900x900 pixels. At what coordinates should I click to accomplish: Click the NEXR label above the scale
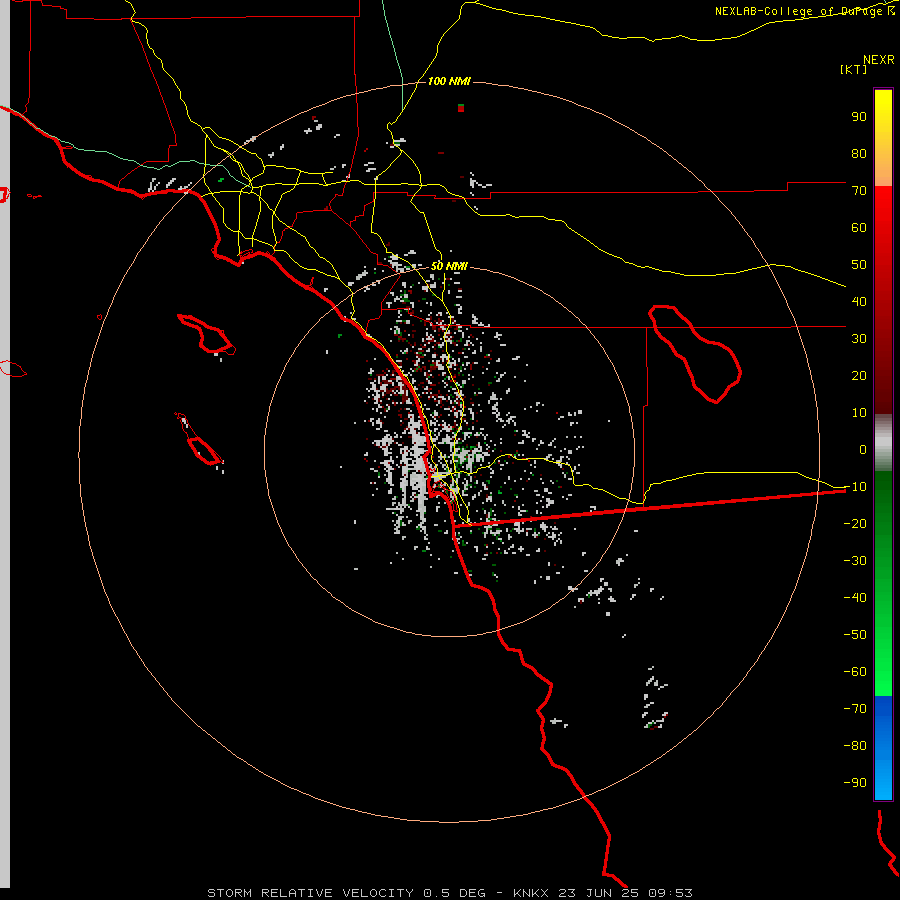click(x=878, y=60)
